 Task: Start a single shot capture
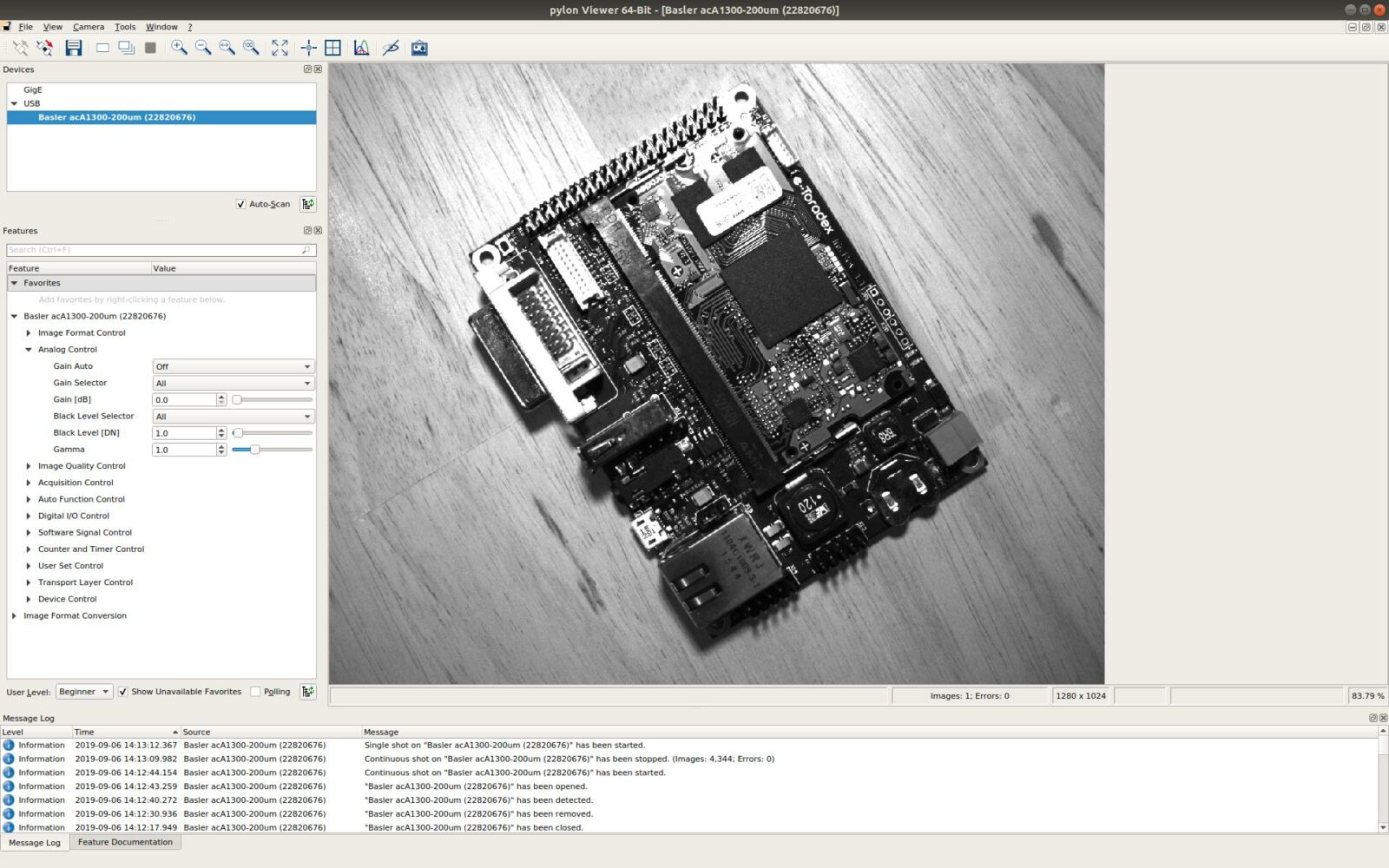click(102, 48)
